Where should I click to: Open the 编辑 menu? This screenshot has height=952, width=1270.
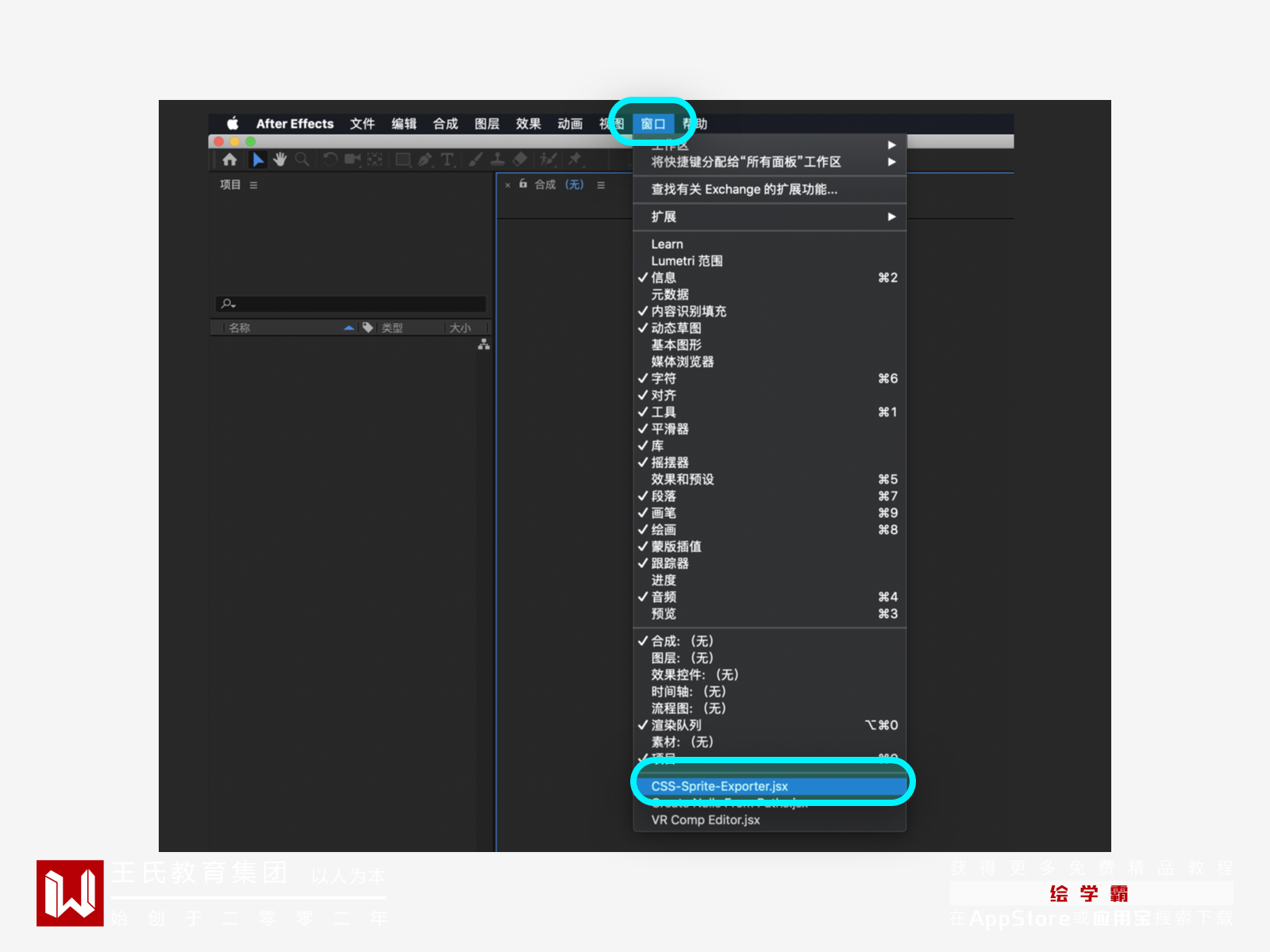pos(404,124)
